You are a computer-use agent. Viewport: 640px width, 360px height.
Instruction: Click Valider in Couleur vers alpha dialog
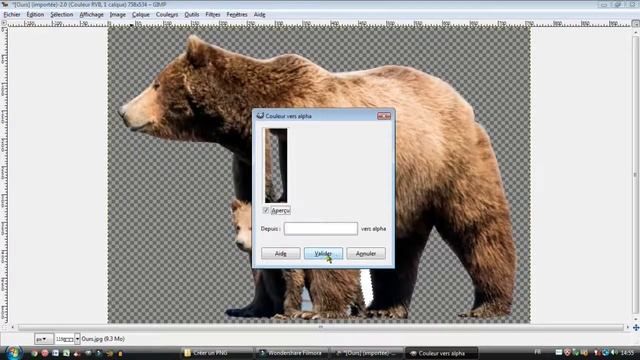click(323, 253)
